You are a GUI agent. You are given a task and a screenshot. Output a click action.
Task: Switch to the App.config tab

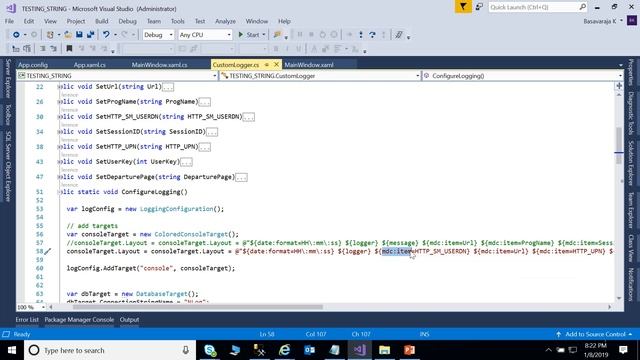[33, 65]
